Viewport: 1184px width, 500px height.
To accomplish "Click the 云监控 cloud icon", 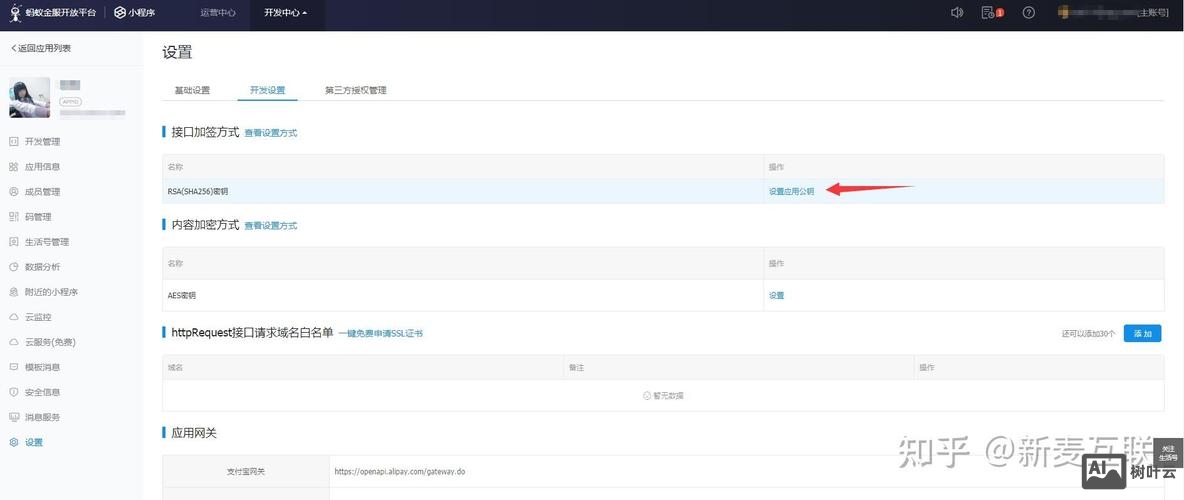I will (14, 316).
